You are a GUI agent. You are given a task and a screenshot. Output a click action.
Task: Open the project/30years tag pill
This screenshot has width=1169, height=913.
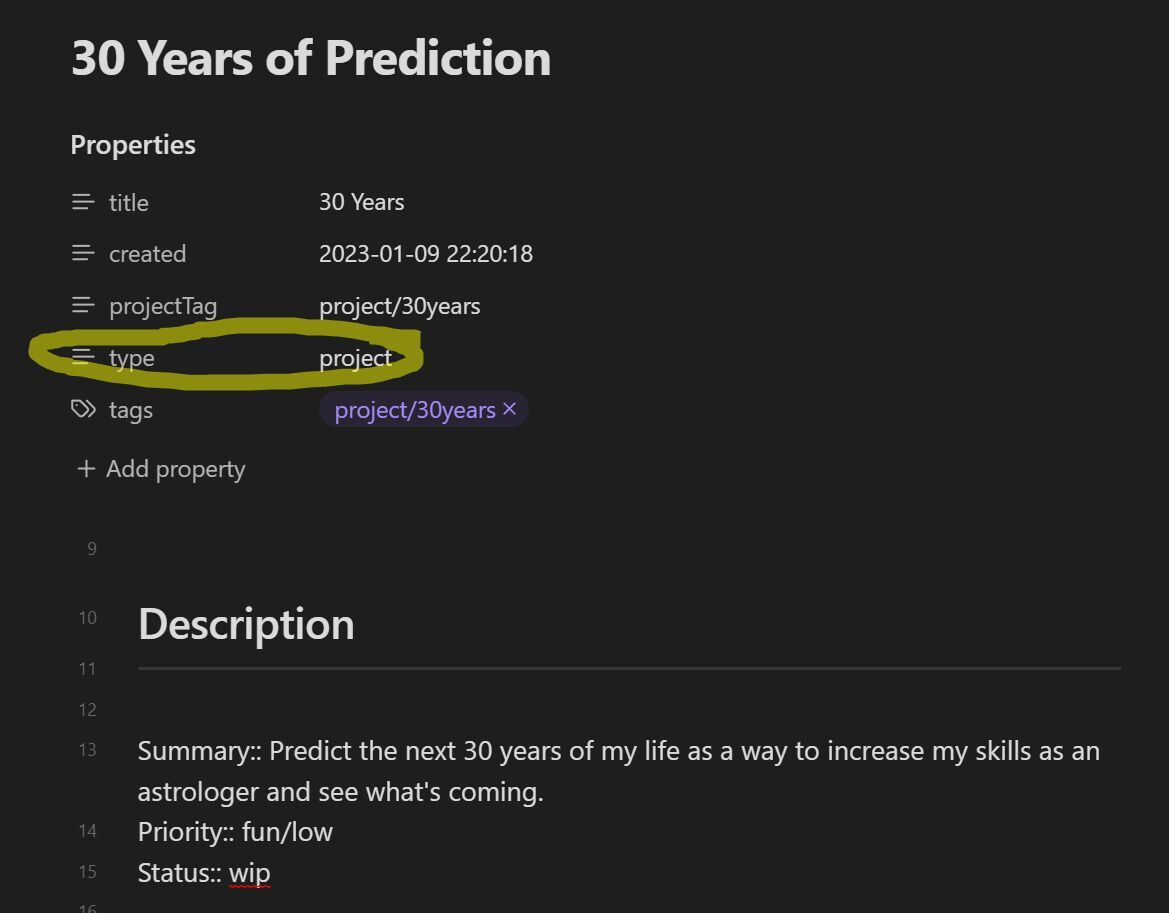414,410
